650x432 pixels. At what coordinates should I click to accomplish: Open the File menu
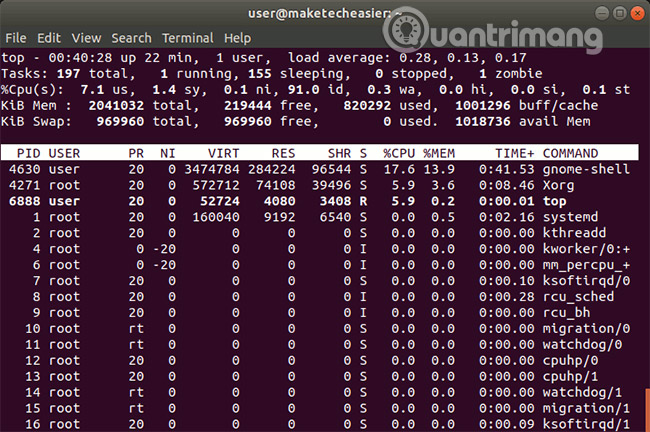[x=16, y=38]
